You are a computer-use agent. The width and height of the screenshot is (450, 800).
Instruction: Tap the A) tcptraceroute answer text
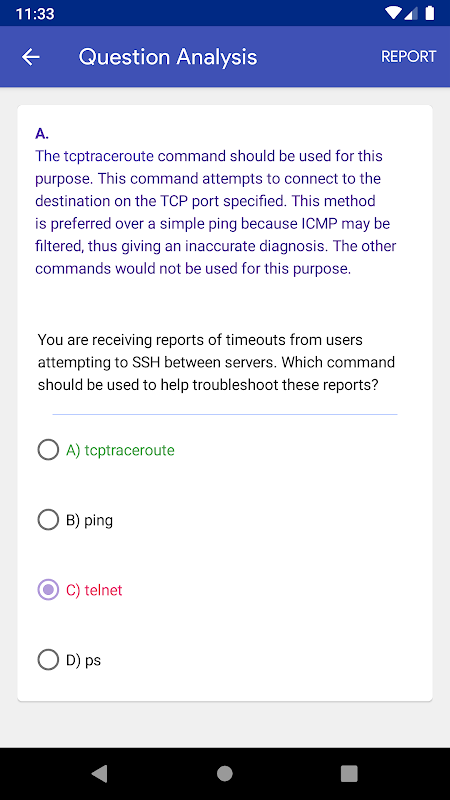point(120,450)
